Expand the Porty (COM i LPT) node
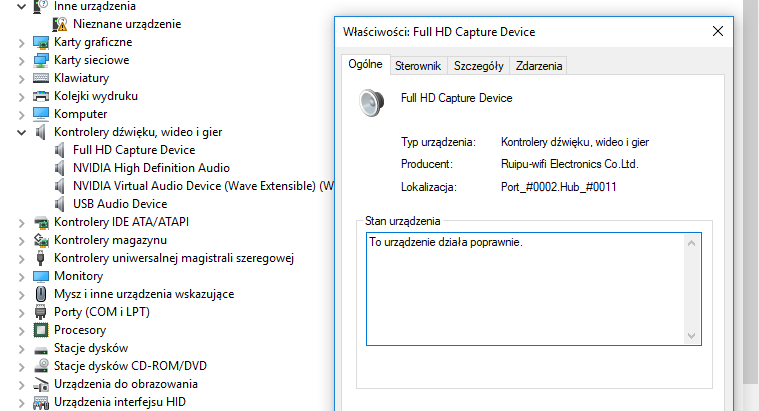Viewport: 759px width, 411px height. pos(22,312)
